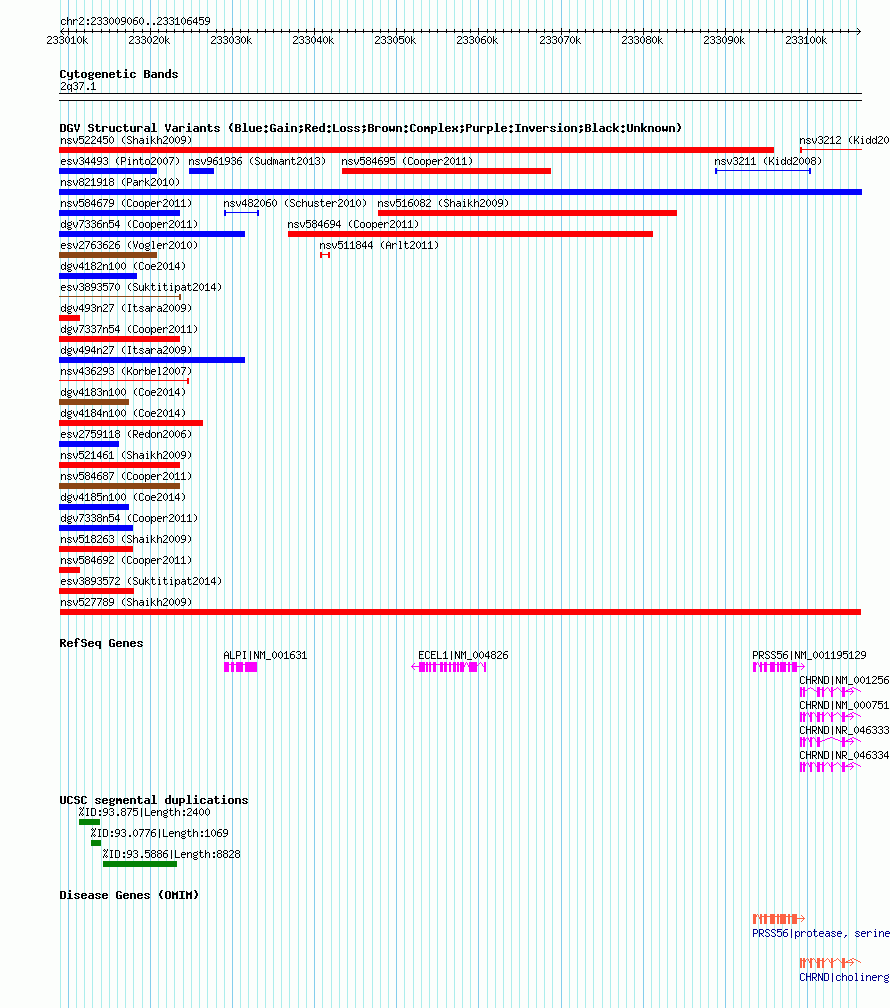Open the ECEL1|NM_004826 gene label
Image resolution: width=890 pixels, height=1008 pixels.
click(463, 656)
